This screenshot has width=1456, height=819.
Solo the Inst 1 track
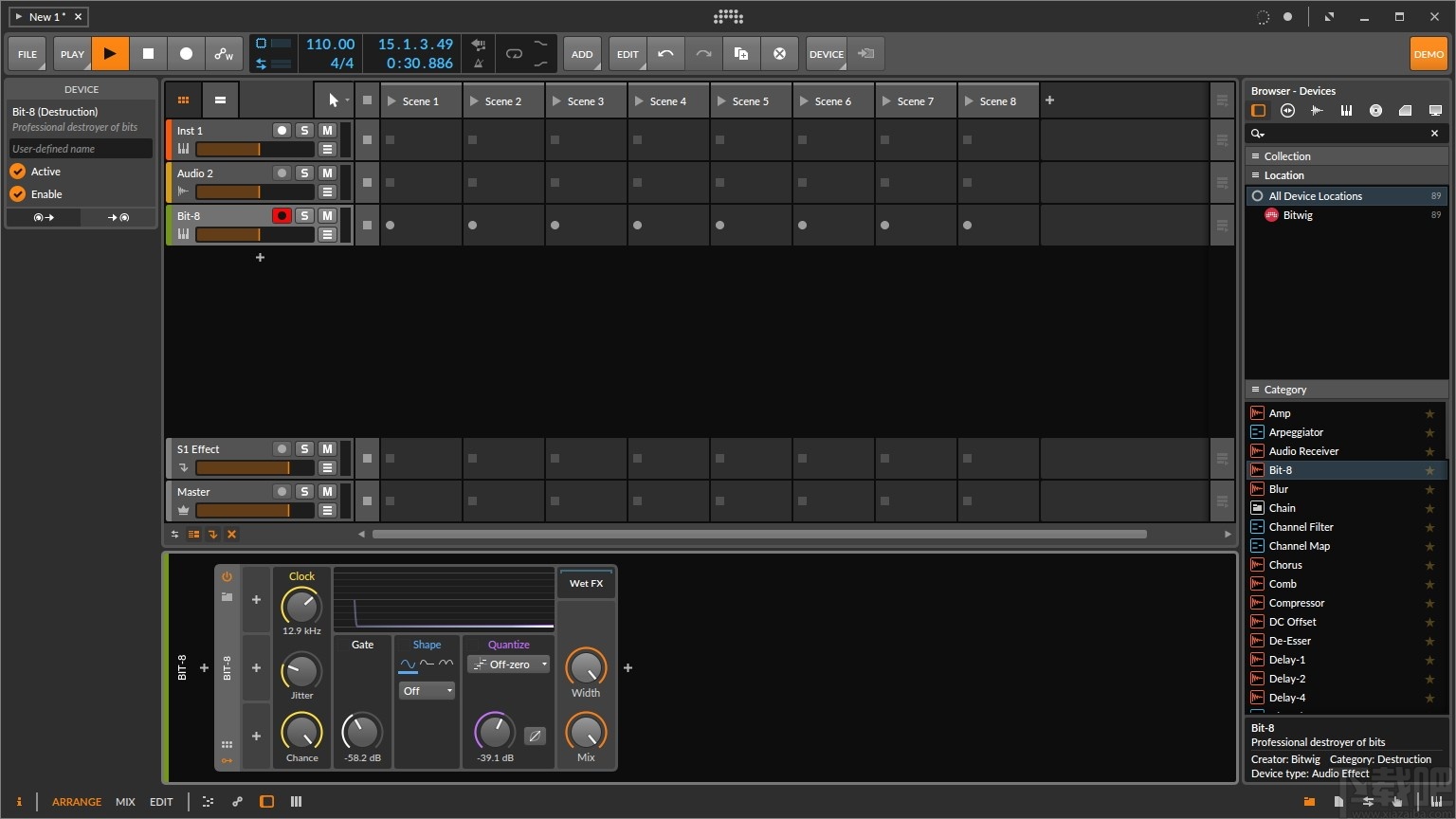[x=304, y=130]
